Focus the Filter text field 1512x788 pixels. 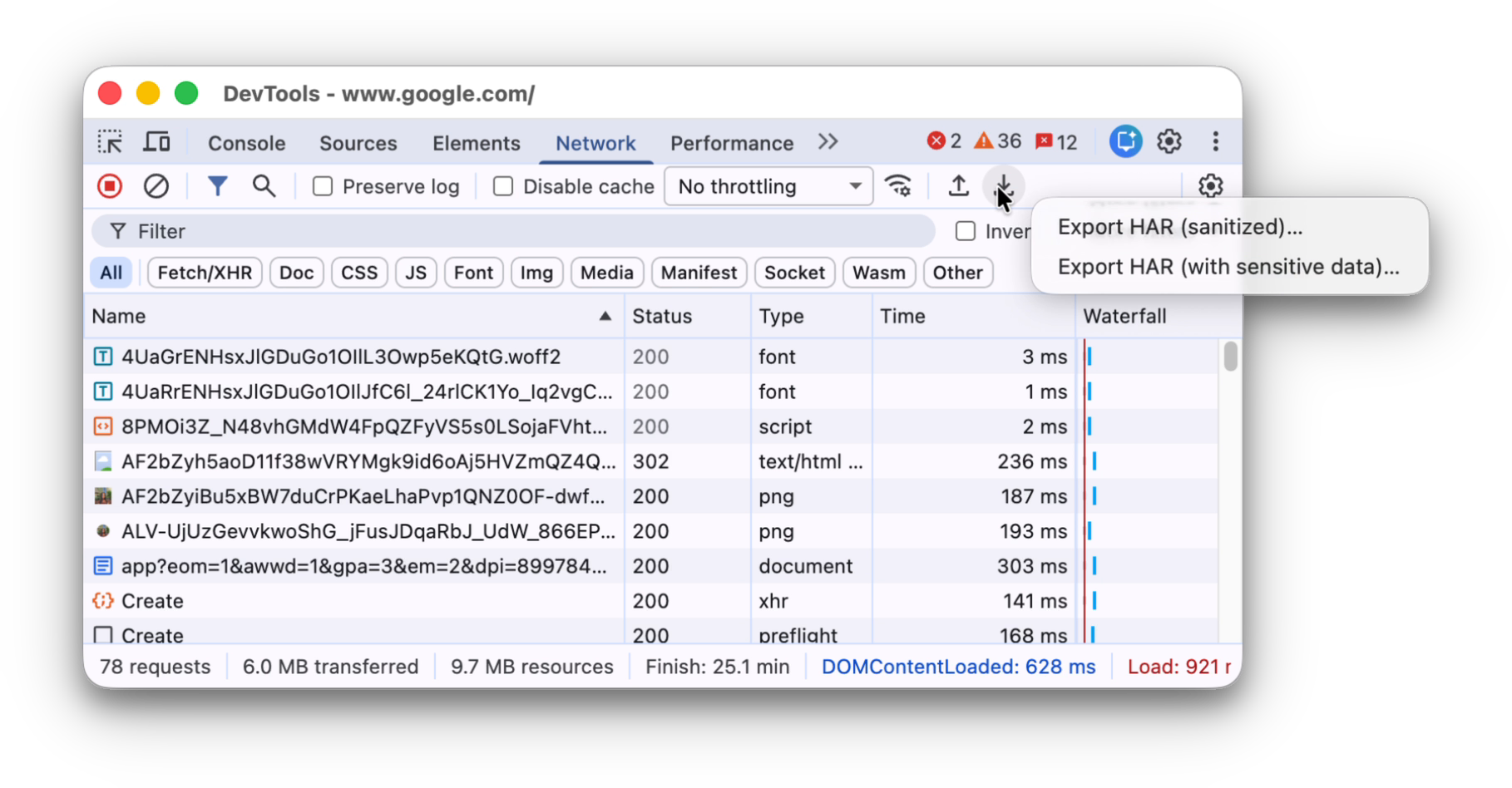click(x=513, y=231)
